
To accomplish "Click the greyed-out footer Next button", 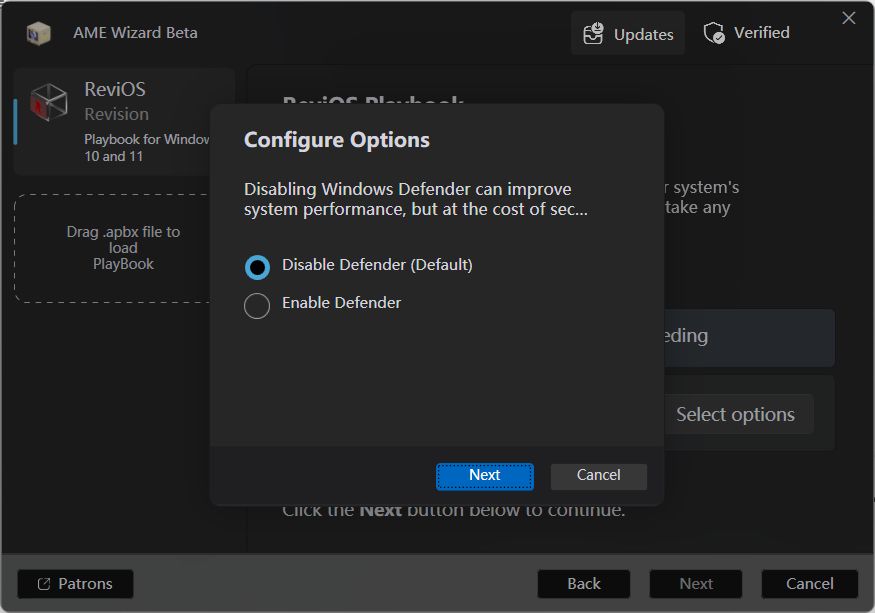I will click(696, 584).
